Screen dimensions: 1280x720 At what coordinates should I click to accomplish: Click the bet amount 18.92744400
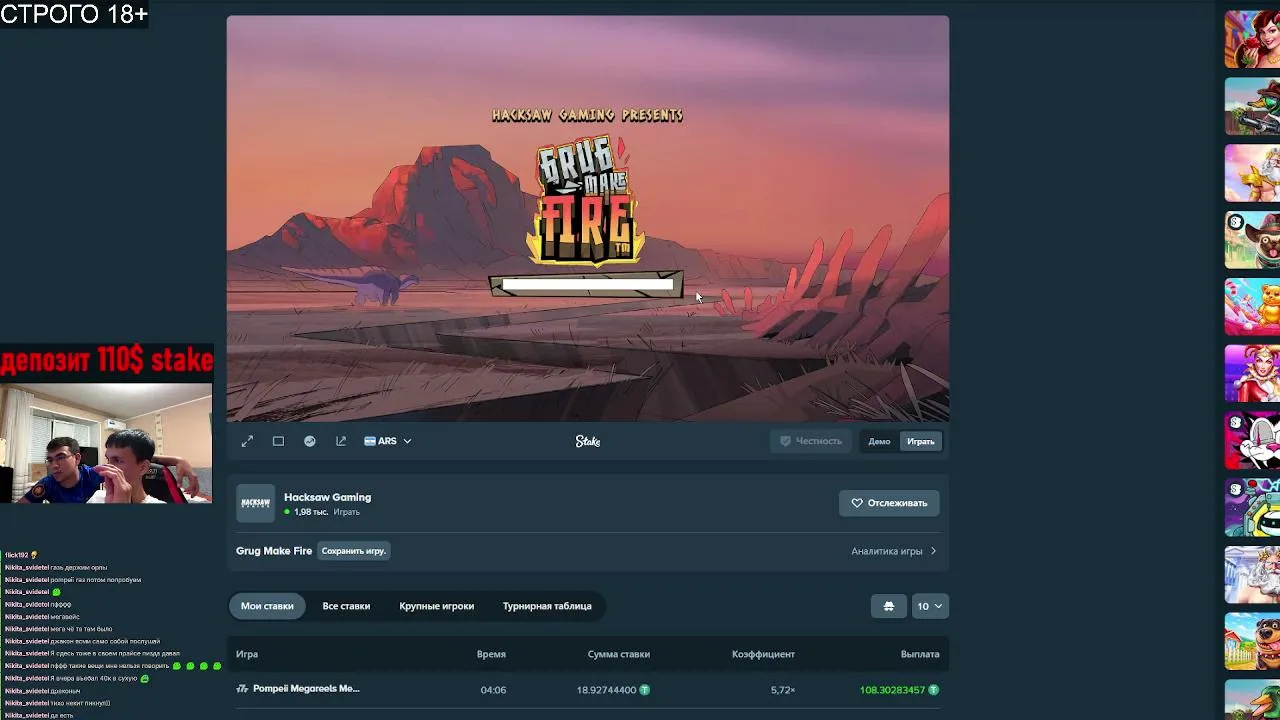[x=606, y=690]
